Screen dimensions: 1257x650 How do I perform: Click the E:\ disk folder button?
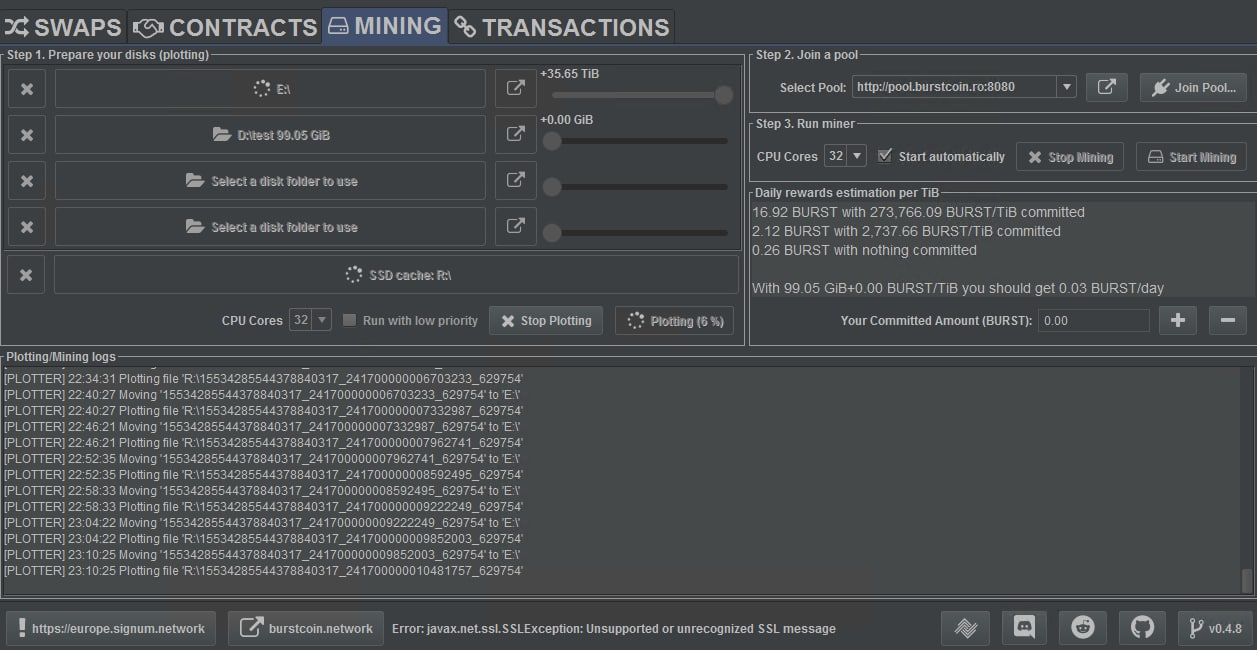(x=270, y=89)
